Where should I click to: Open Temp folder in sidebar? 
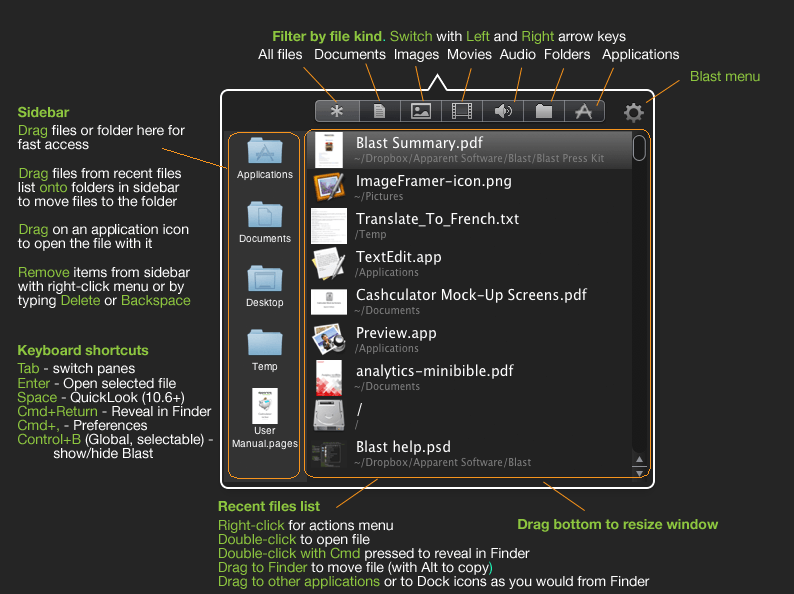tap(265, 342)
